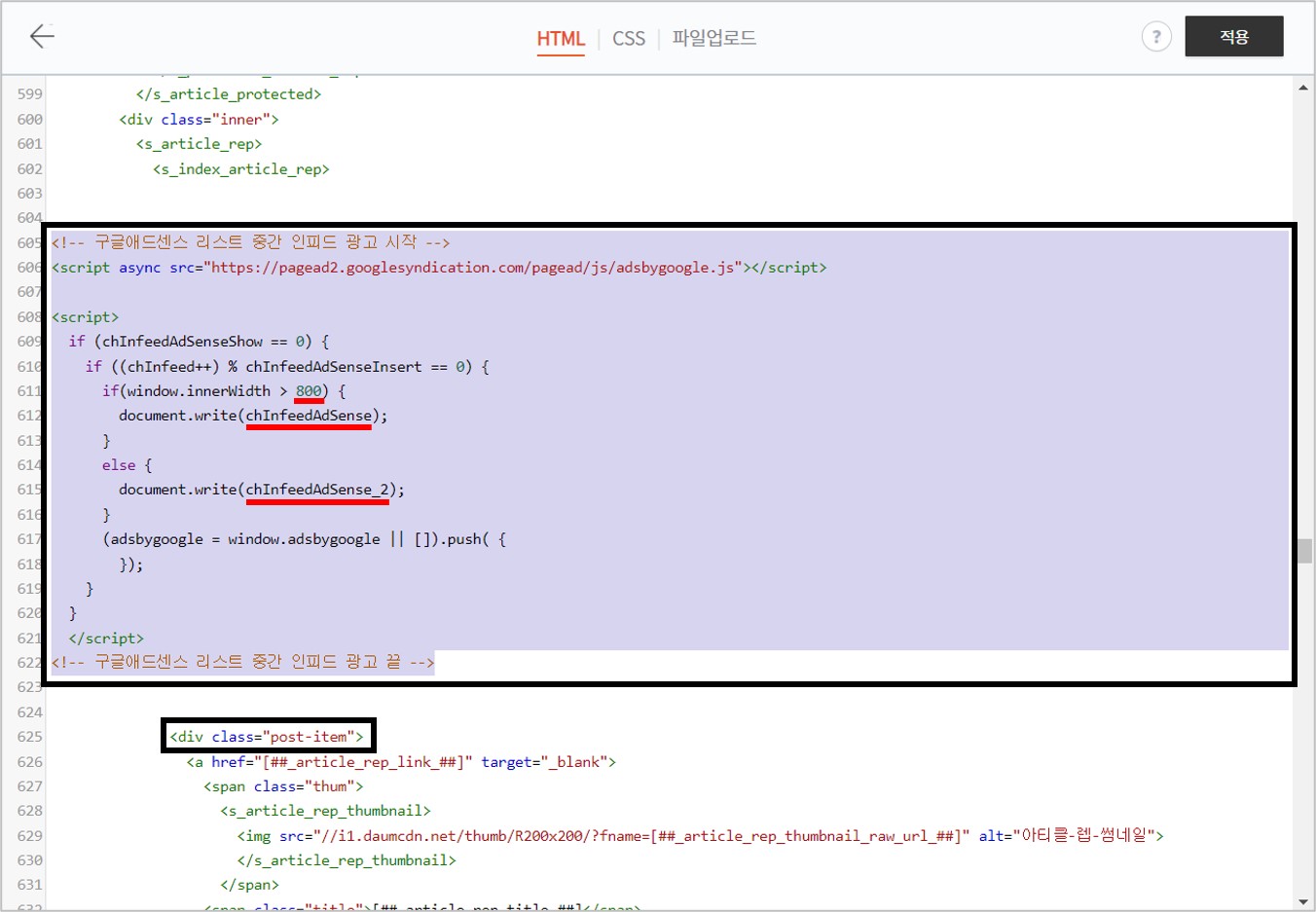Click the scrollbar up arrow
The width and height of the screenshot is (1316, 912).
coord(1303,88)
